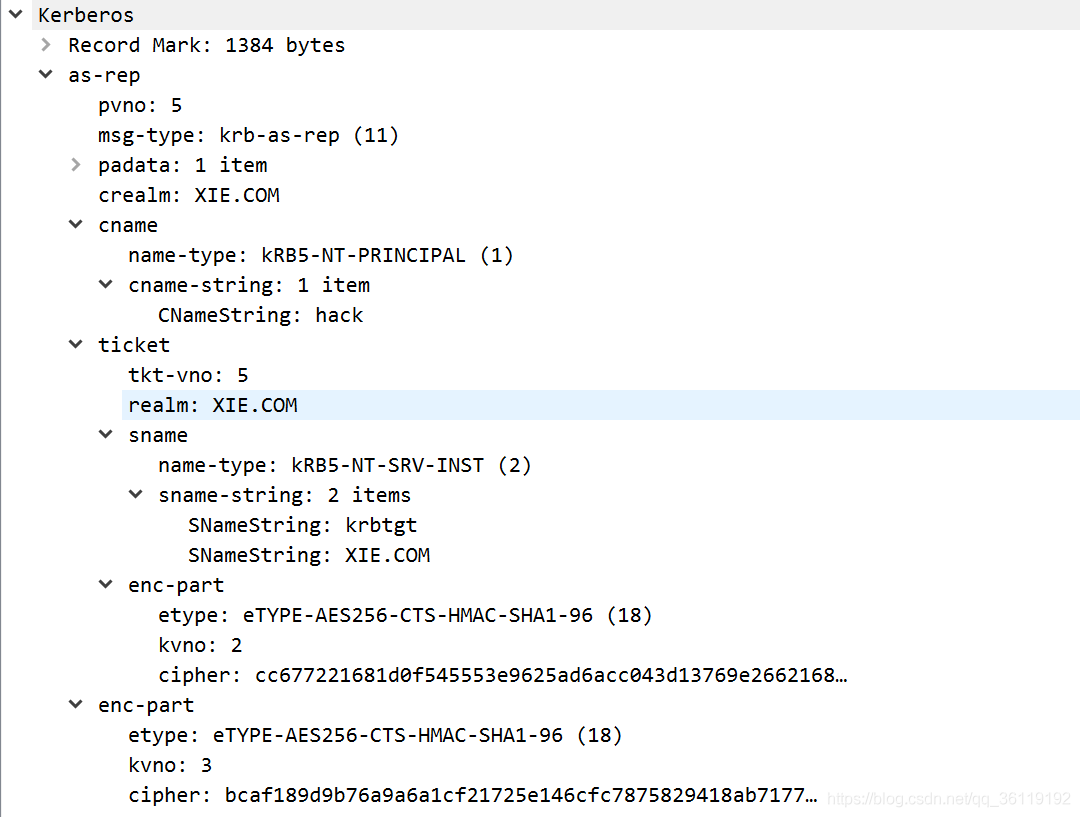
Task: Select the pvno: 5 field
Action: pos(140,105)
